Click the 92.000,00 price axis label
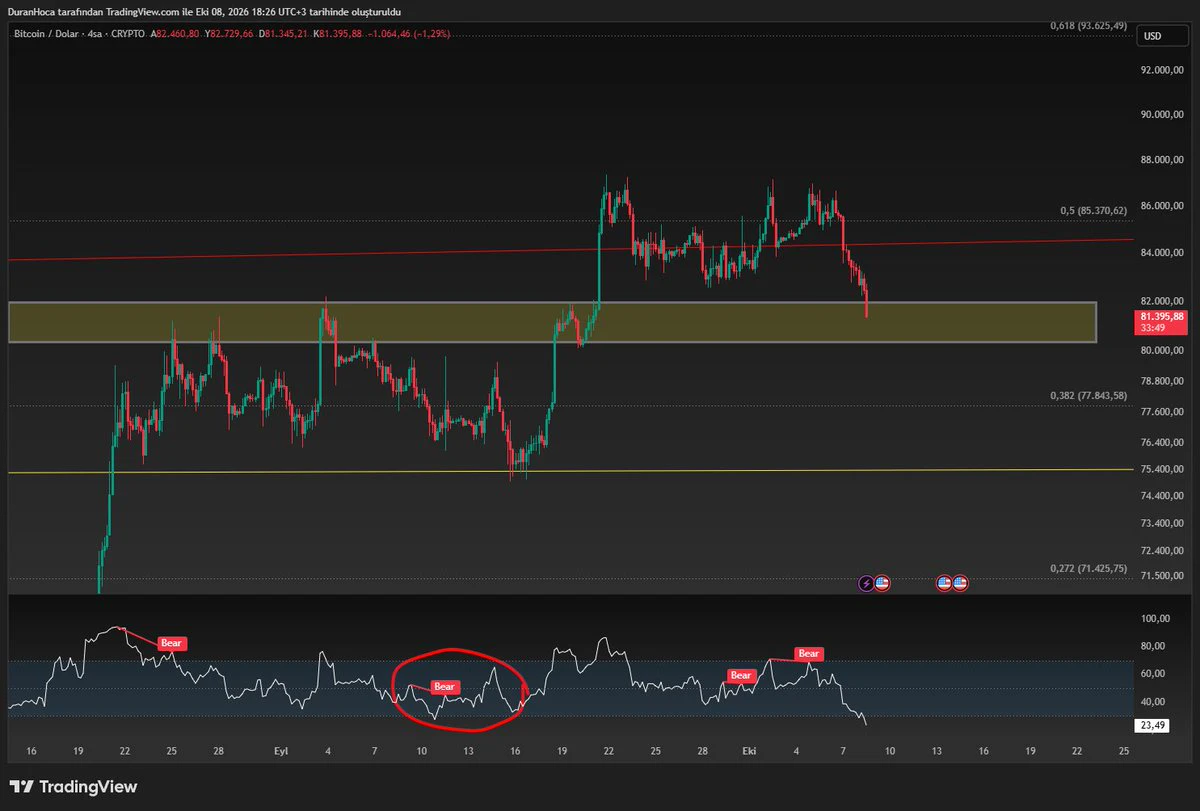 click(1162, 70)
